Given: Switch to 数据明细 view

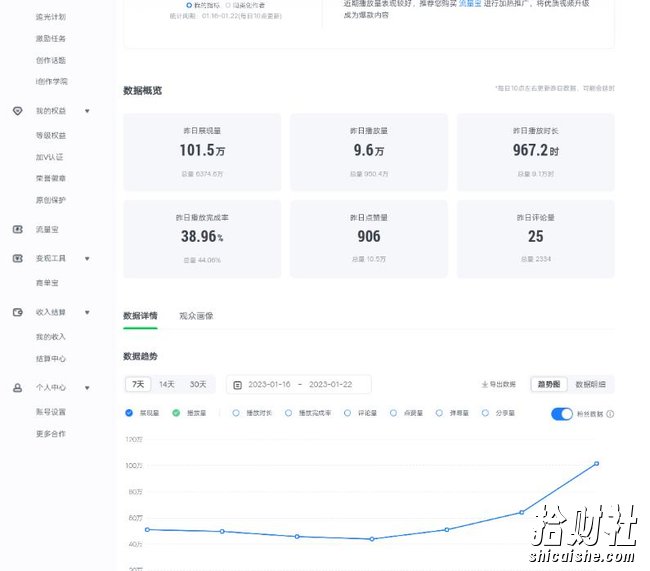Looking at the screenshot, I should 590,384.
